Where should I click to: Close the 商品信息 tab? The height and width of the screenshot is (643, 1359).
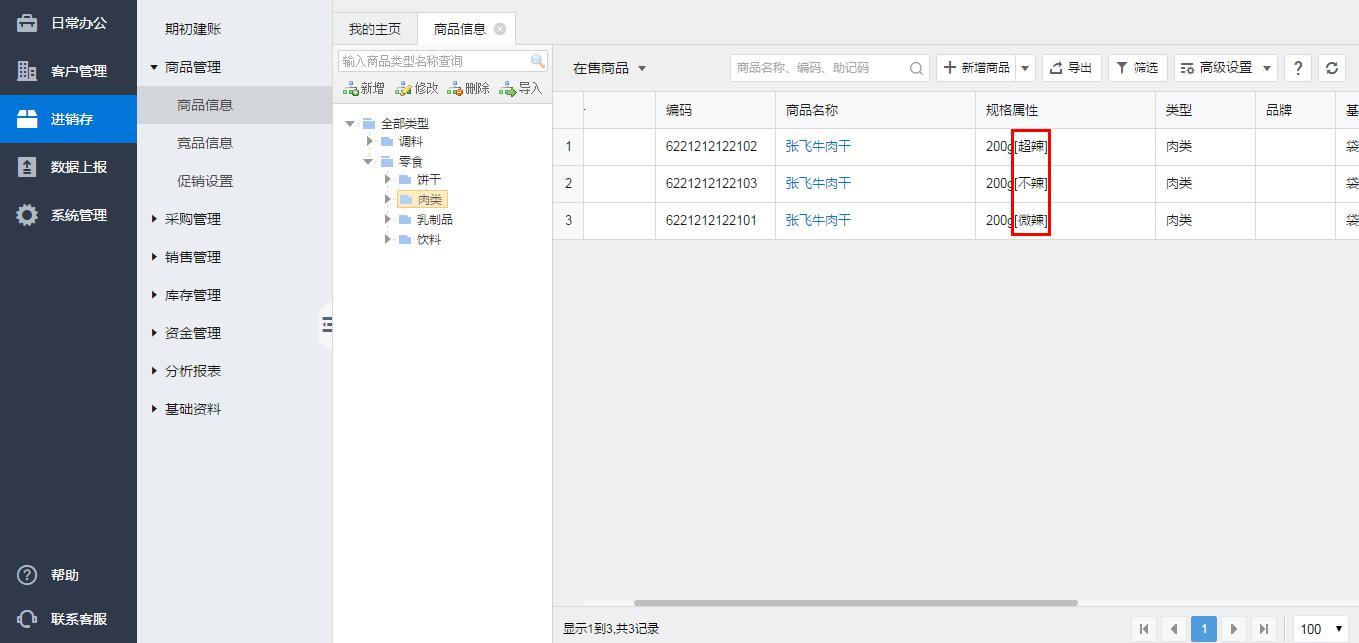[x=500, y=29]
